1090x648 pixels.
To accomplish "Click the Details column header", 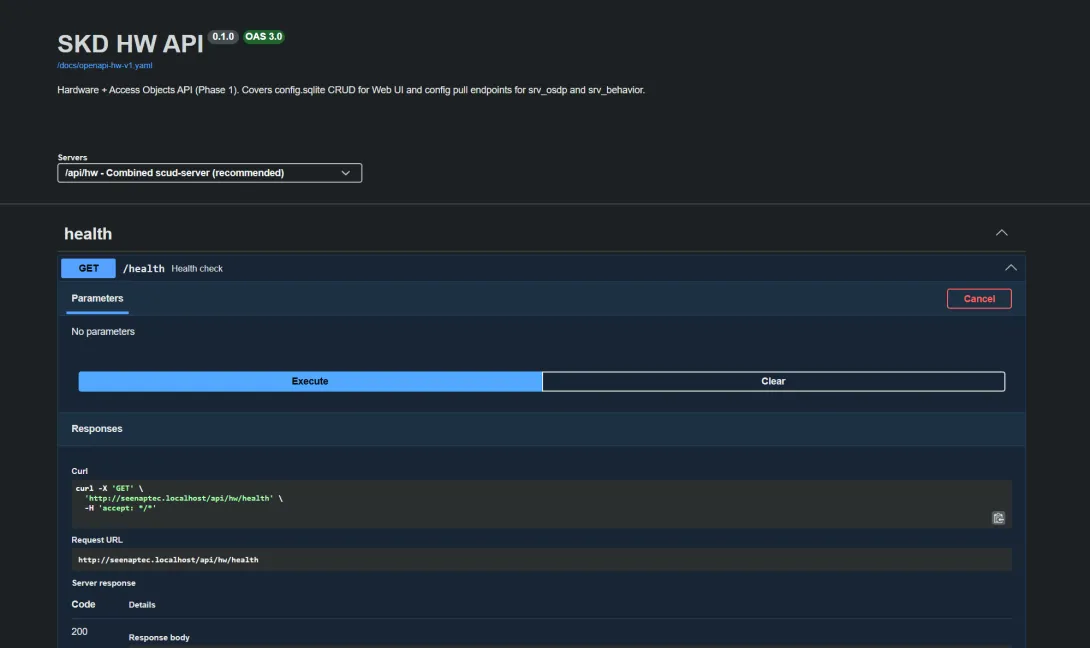I will (x=142, y=605).
